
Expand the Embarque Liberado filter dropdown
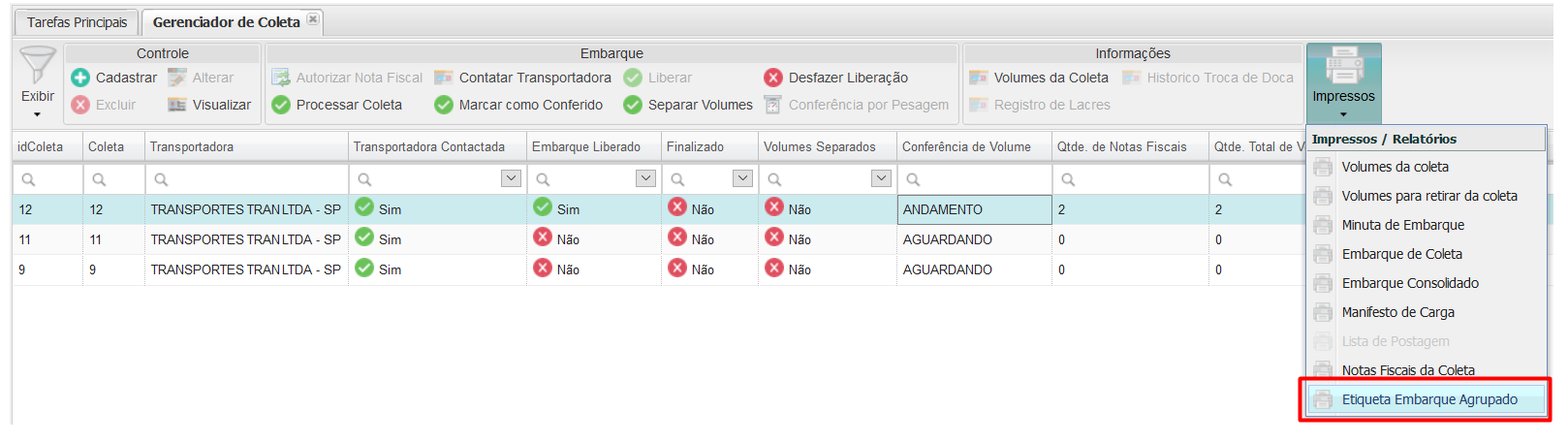point(645,178)
